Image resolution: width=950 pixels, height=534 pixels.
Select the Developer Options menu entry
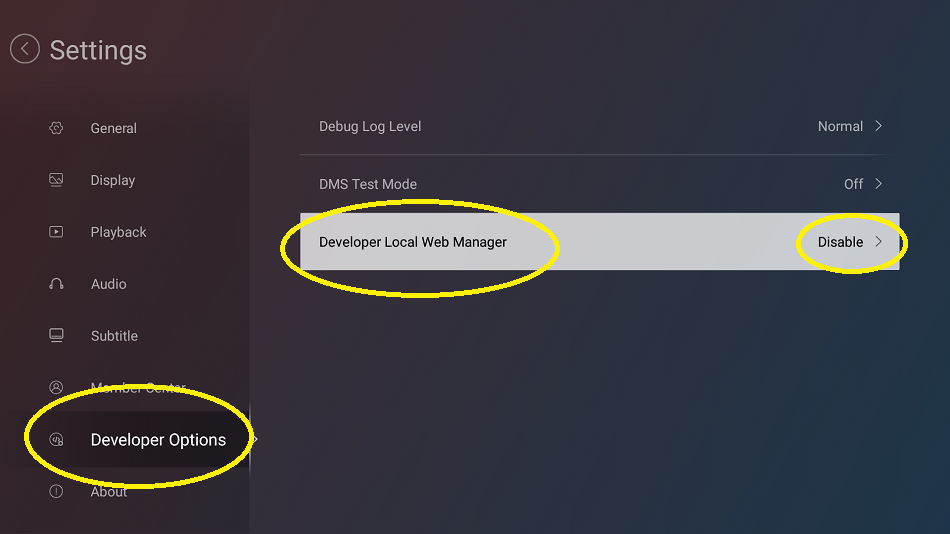click(158, 440)
